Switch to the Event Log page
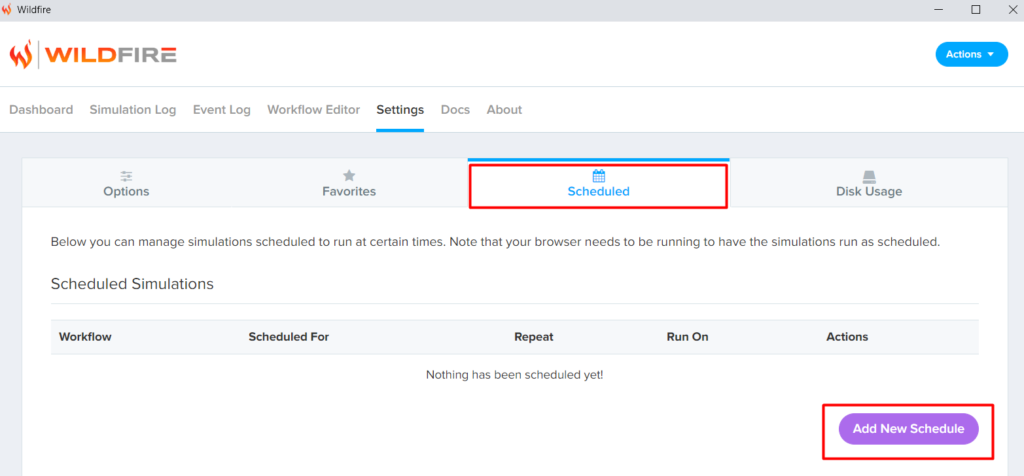Viewport: 1024px width, 476px height. (x=221, y=110)
